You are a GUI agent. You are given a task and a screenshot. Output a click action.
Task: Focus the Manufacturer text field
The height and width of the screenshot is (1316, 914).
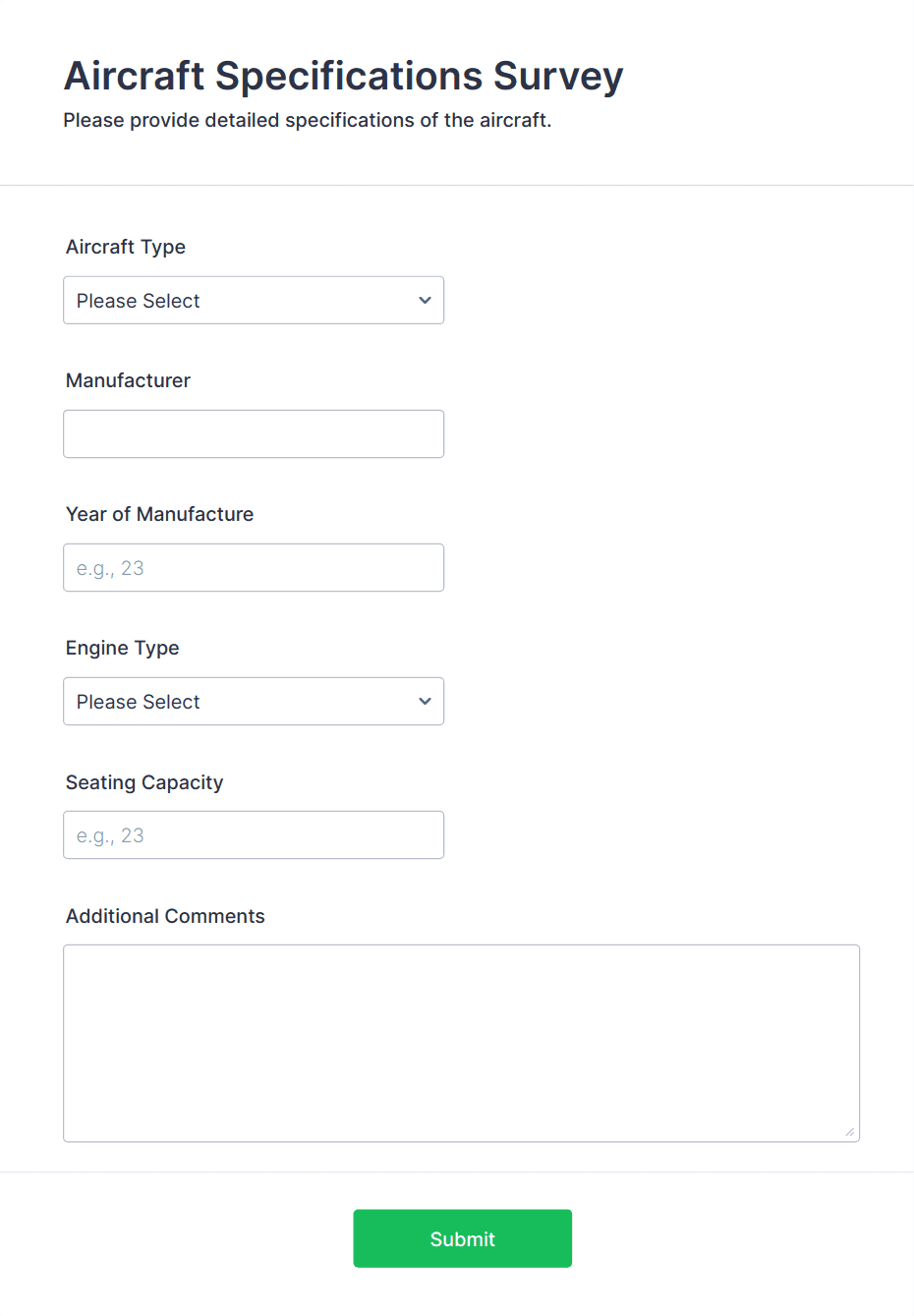[253, 434]
